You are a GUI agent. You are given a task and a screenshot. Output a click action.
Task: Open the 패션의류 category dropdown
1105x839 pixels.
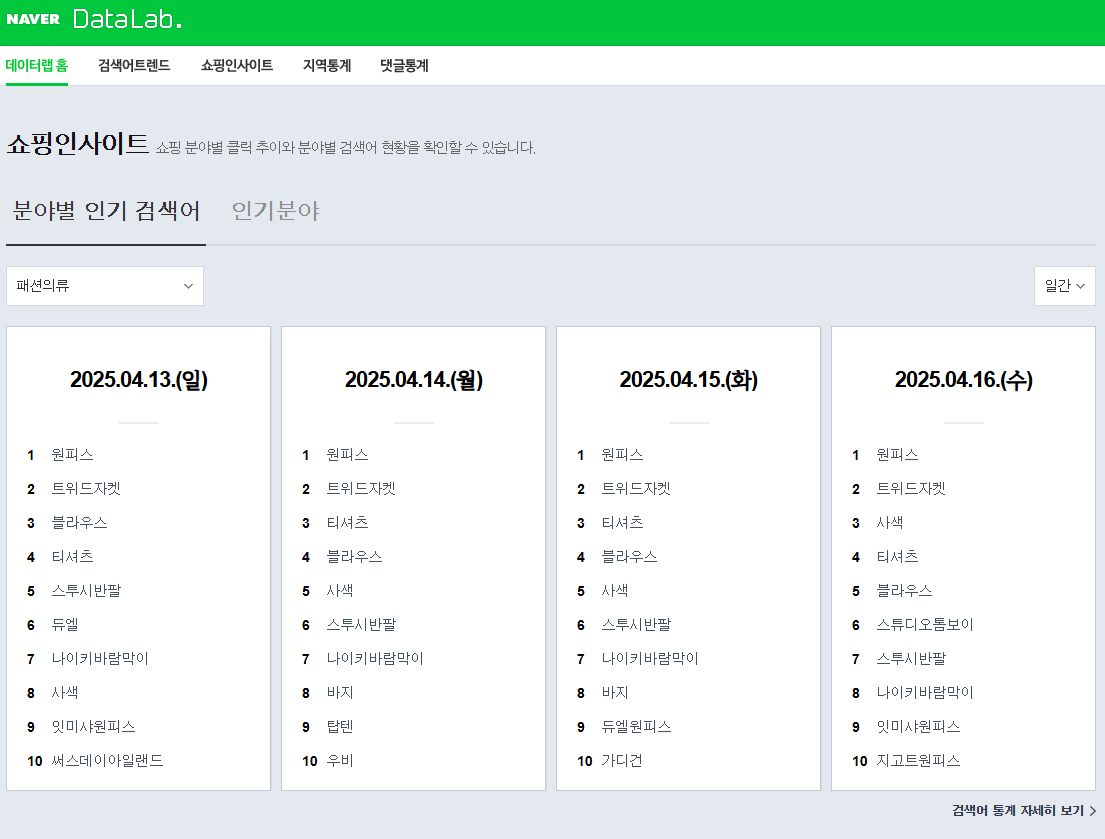pyautogui.click(x=105, y=285)
